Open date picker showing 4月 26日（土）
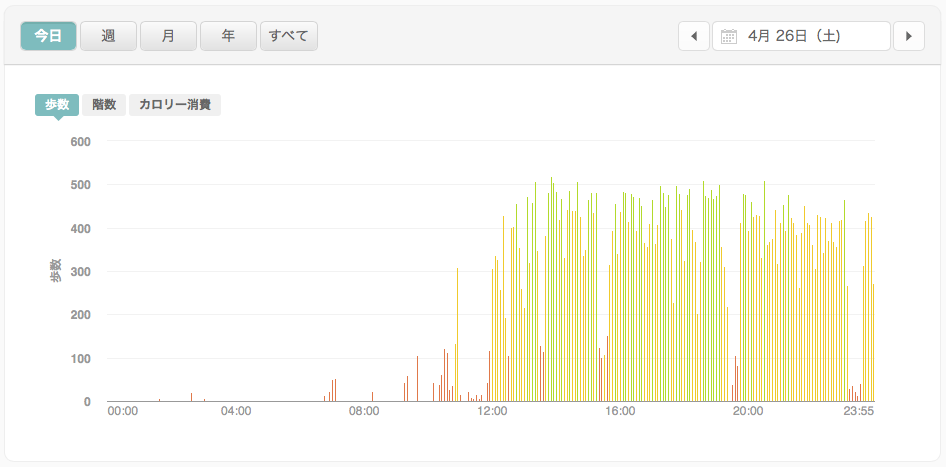 801,36
